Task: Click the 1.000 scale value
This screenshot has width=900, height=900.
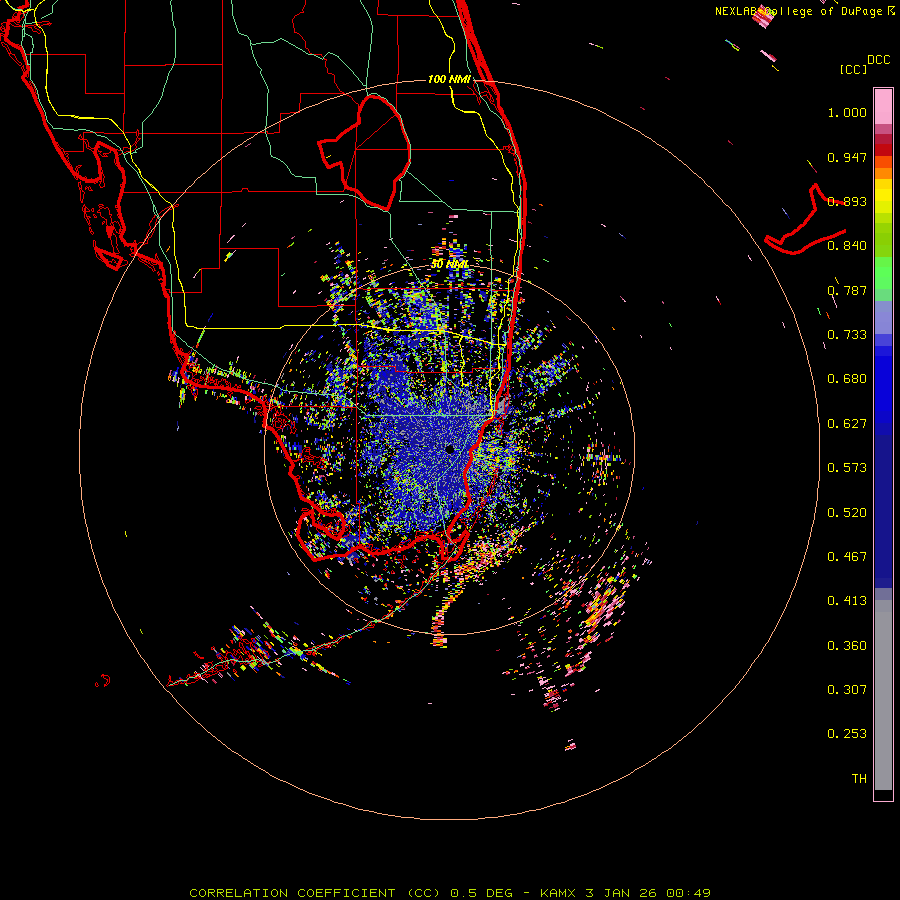Action: (x=847, y=112)
